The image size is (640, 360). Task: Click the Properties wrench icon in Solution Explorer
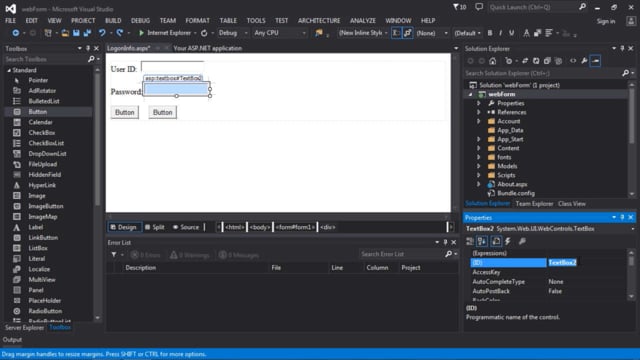584,61
